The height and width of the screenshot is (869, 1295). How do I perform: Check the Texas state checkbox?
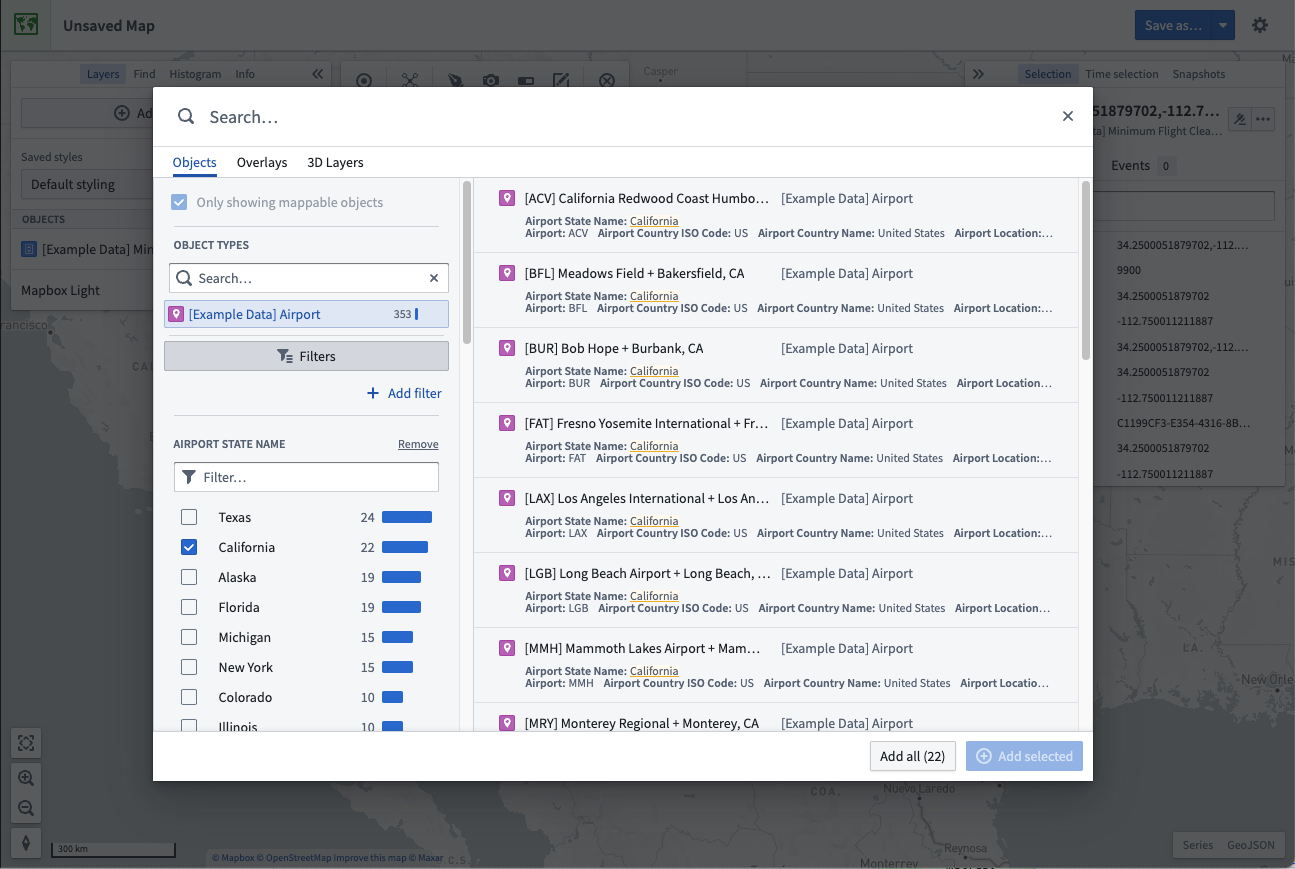tap(189, 517)
